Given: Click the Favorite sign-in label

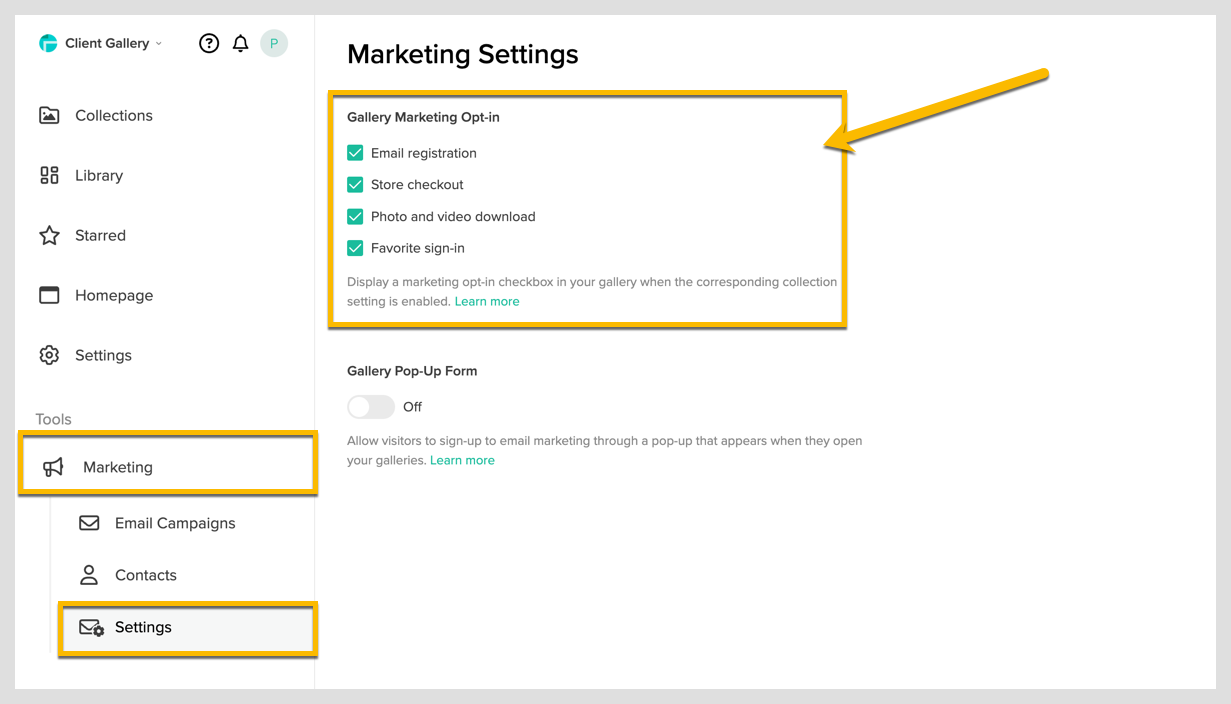Looking at the screenshot, I should (418, 248).
